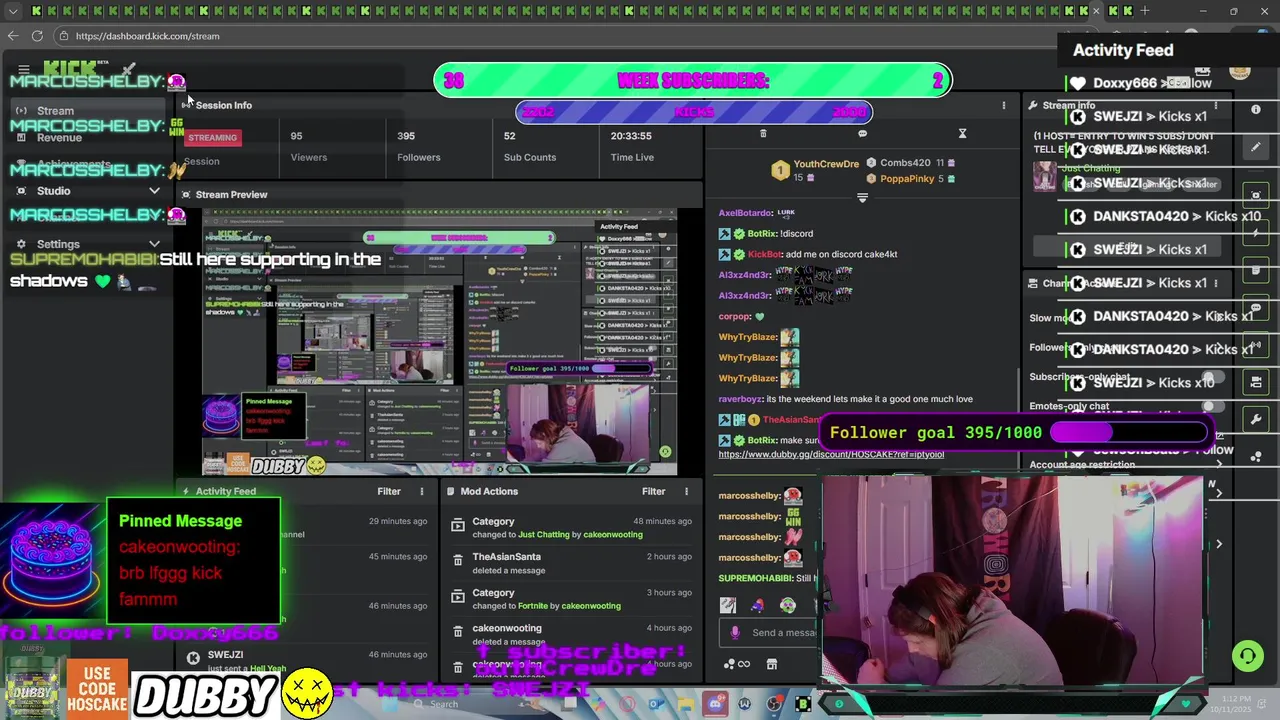The image size is (1280, 720).
Task: Click the Stream Preview video thumbnail
Action: [440, 342]
